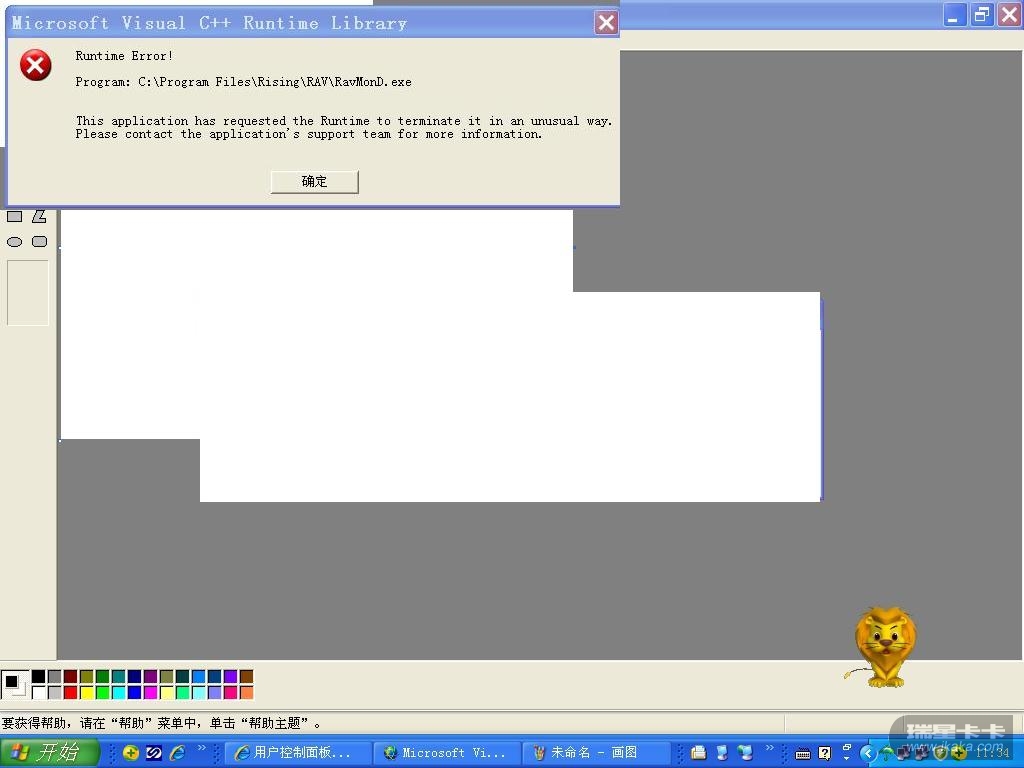Select the Polygon tool in Paint
Viewport: 1024px width, 768px height.
pyautogui.click(x=39, y=216)
